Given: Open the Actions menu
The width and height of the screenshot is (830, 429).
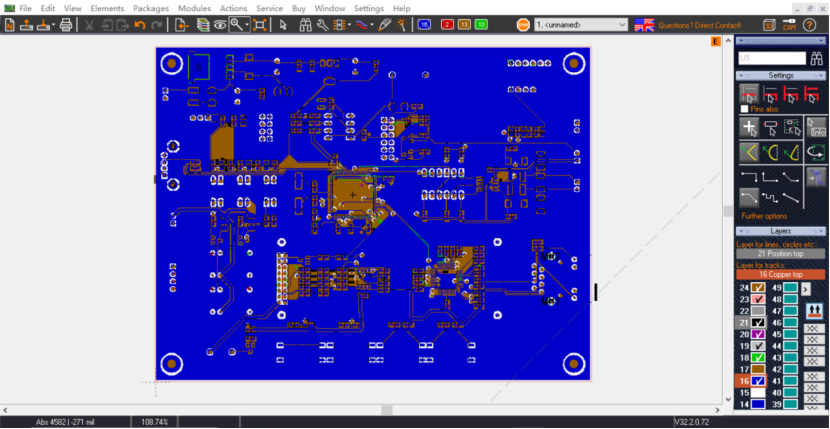Looking at the screenshot, I should pos(233,8).
